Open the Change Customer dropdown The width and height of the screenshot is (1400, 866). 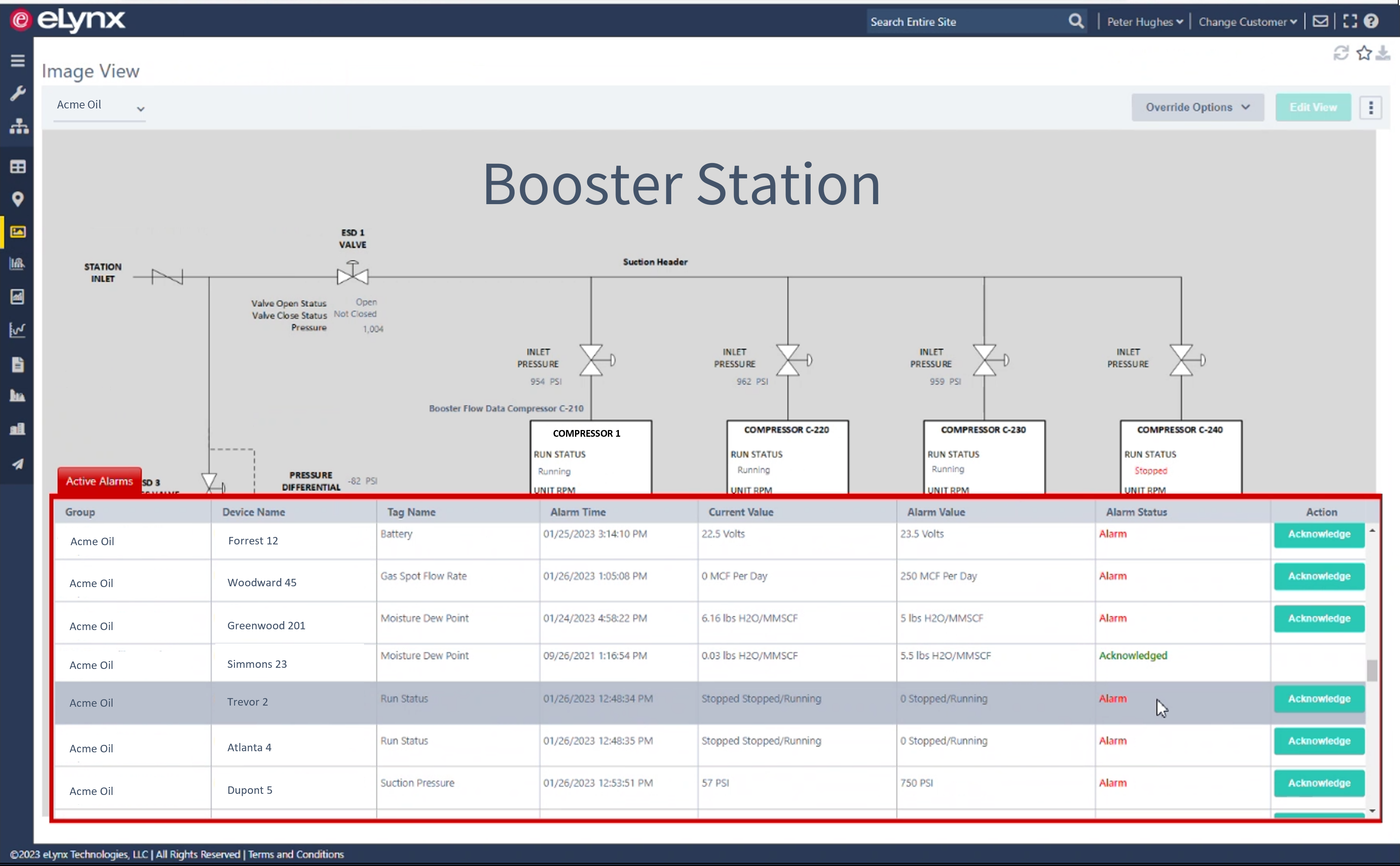tap(1247, 22)
